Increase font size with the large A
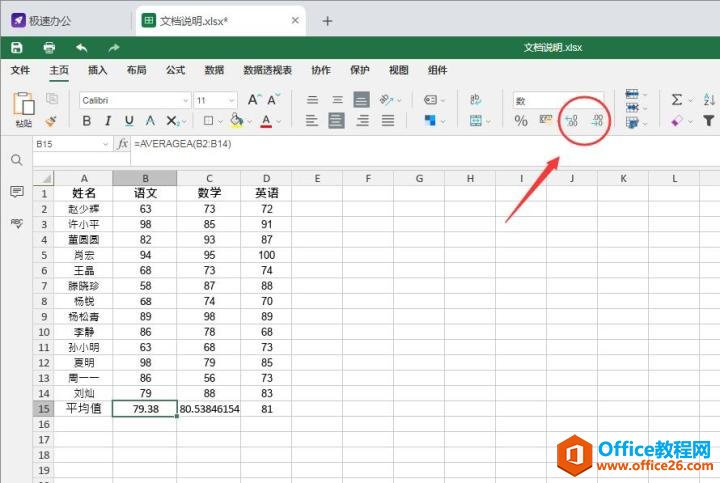This screenshot has width=720, height=483. pos(254,100)
